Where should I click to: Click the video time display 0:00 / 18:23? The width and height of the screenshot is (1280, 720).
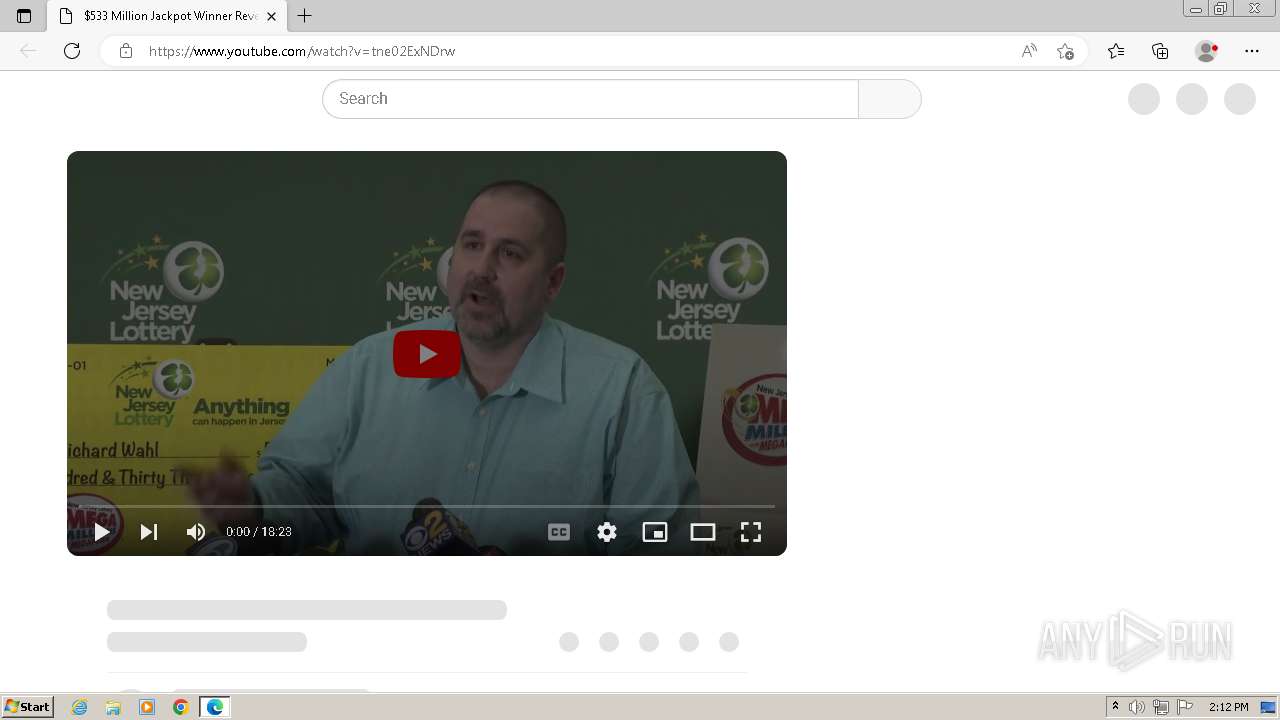[259, 532]
